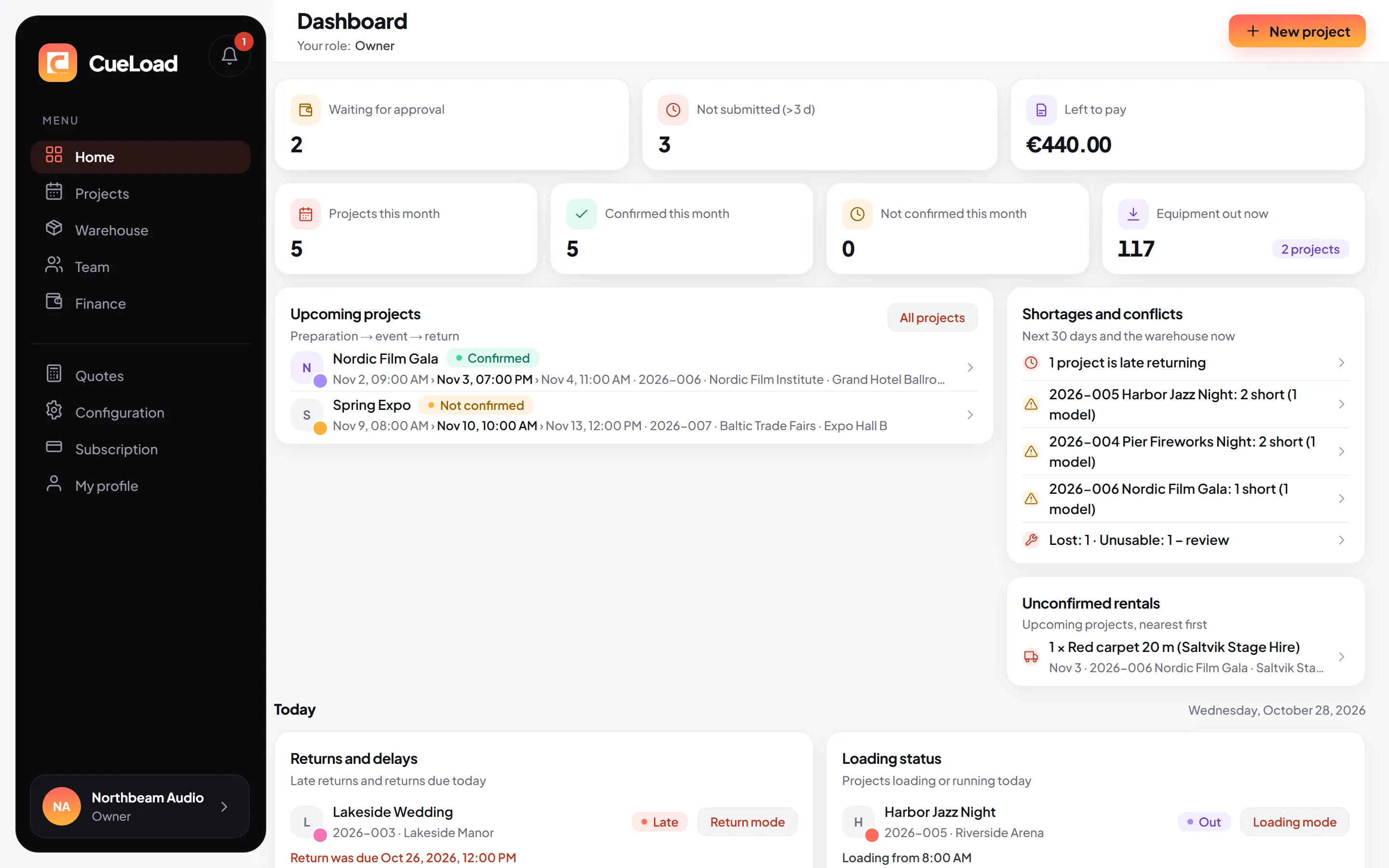This screenshot has width=1389, height=868.
Task: Click the Lost and Unusable wrench icon
Action: 1032,540
